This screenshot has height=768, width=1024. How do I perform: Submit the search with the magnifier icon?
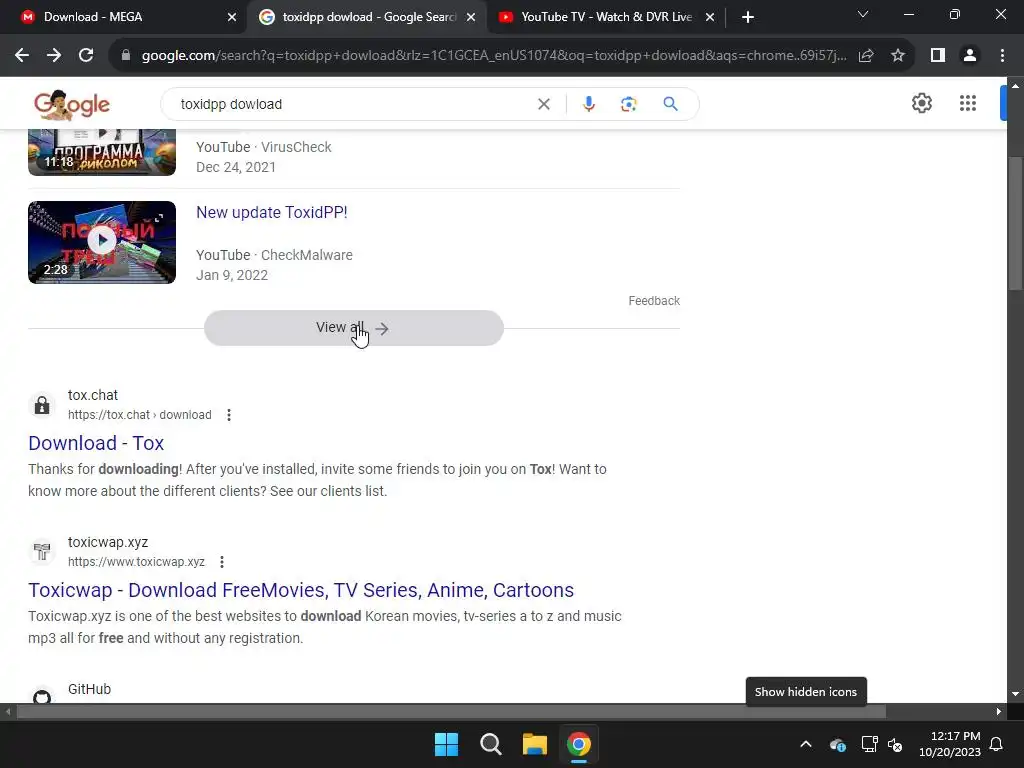tap(670, 104)
